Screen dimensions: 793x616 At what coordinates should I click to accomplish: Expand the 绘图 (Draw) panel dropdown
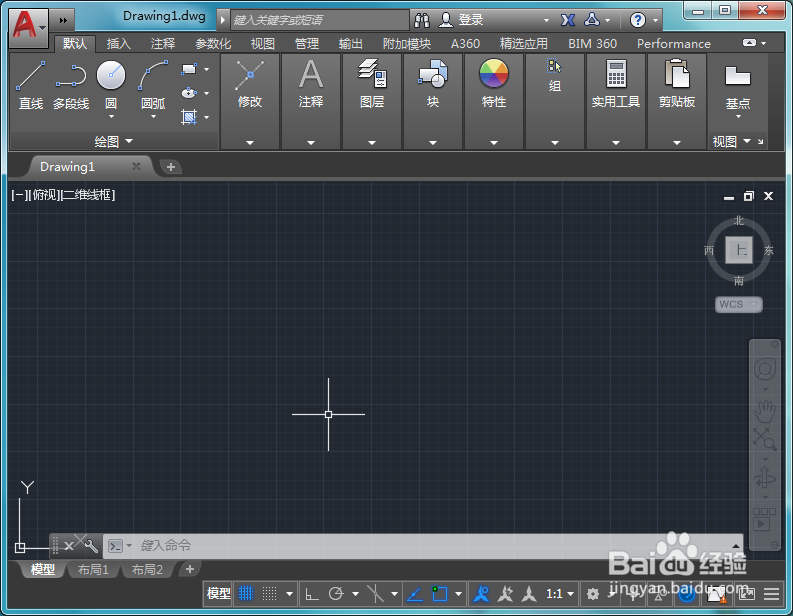pyautogui.click(x=128, y=142)
